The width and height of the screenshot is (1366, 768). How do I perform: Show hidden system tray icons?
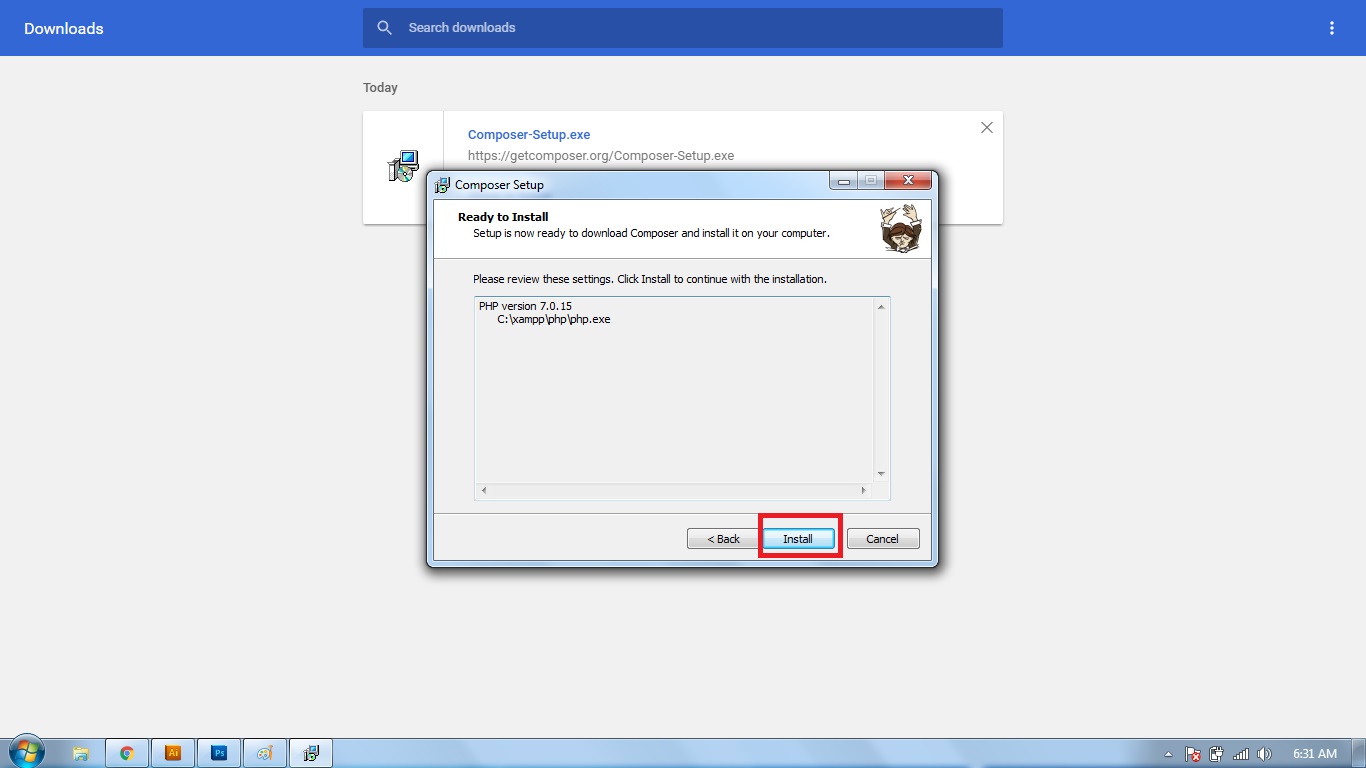1169,754
